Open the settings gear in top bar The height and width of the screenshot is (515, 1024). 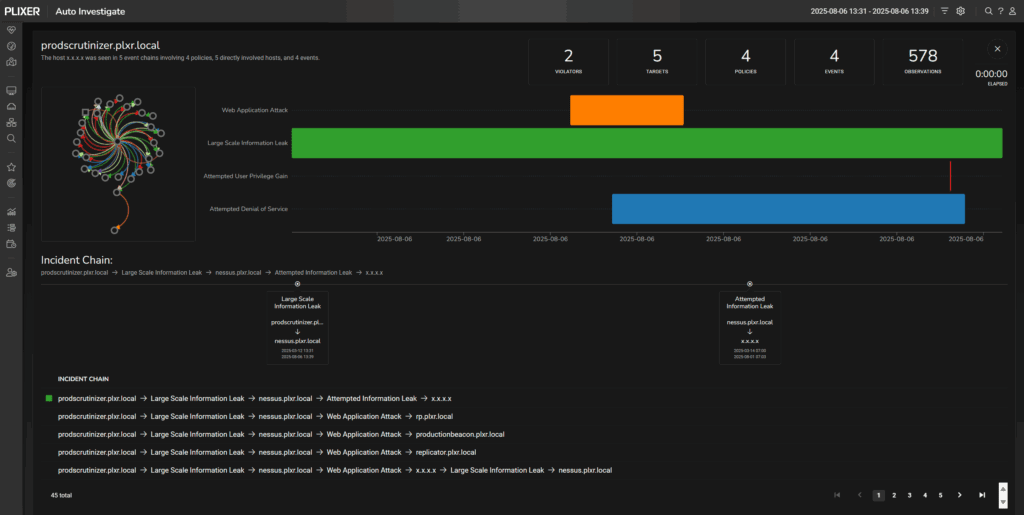(961, 11)
